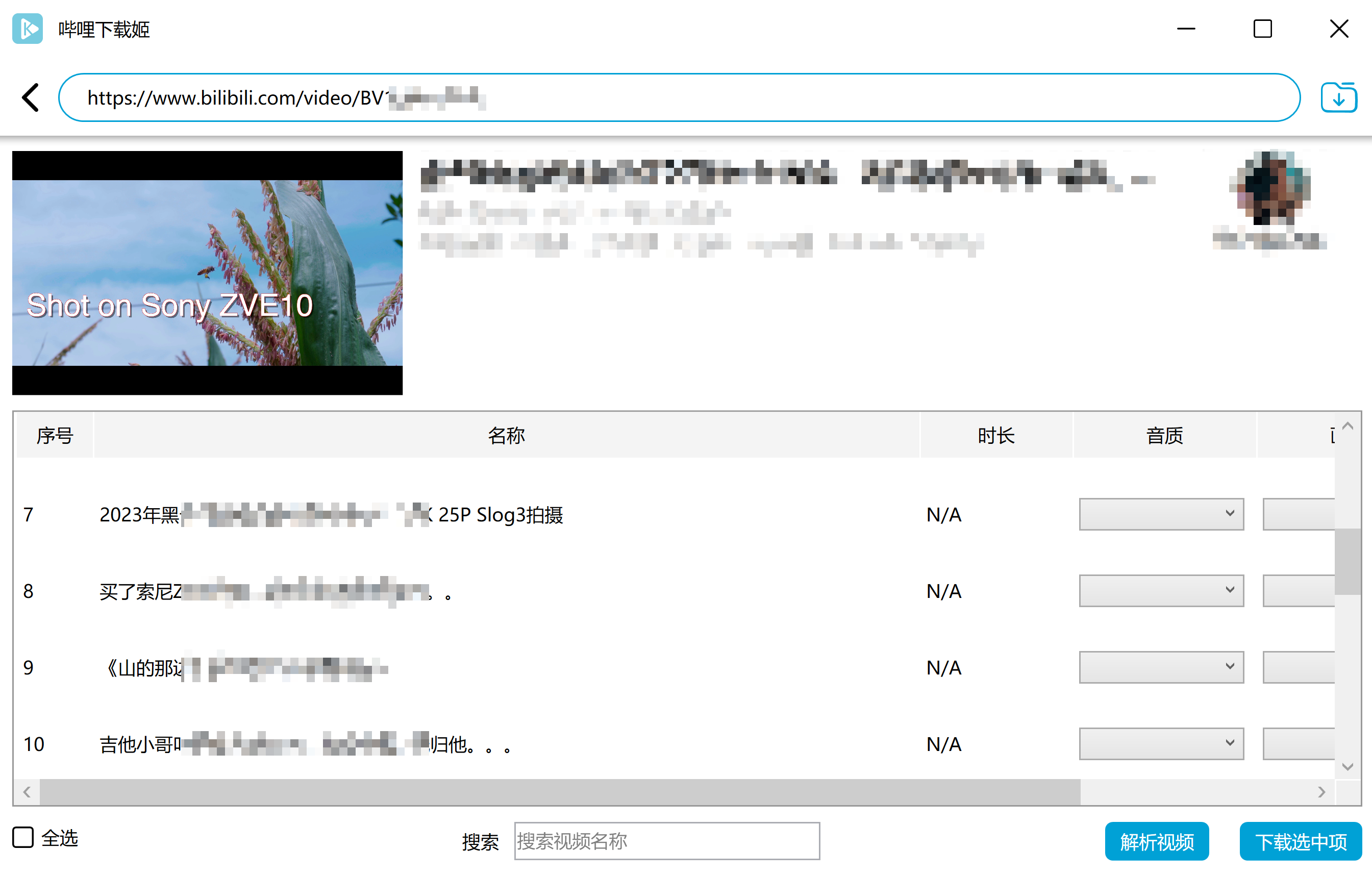
Task: Click the back arrow icon
Action: (x=31, y=97)
